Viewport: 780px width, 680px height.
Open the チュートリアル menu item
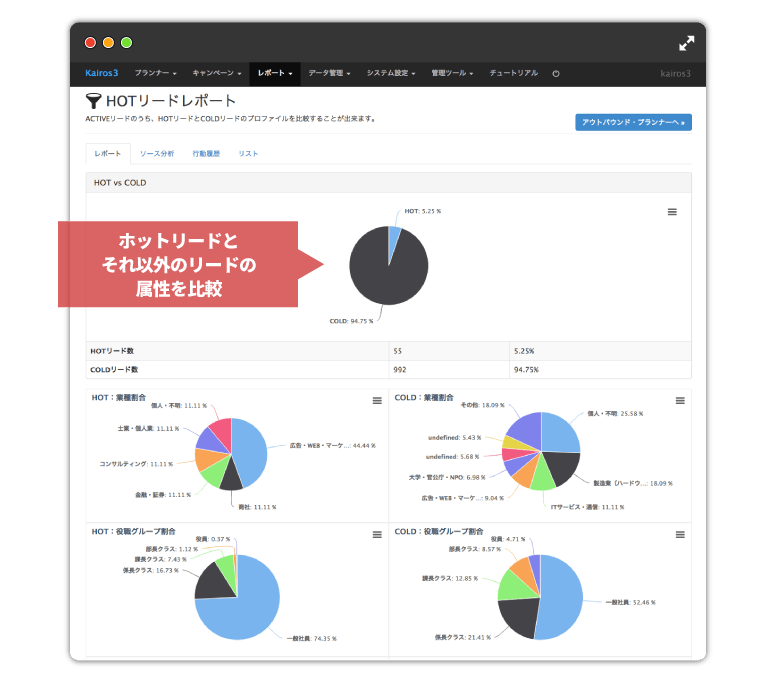(513, 73)
